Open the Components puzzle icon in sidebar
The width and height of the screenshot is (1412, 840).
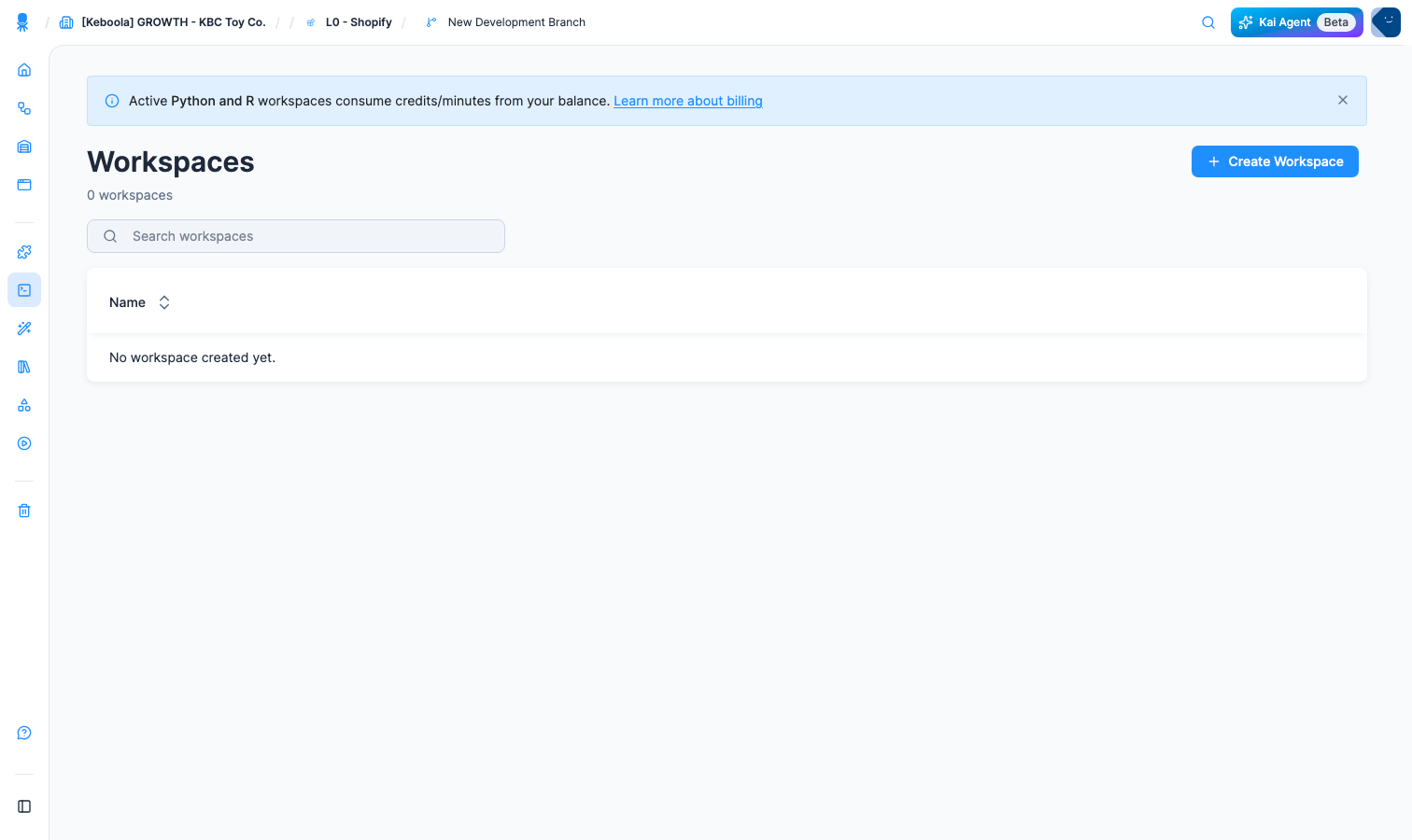(x=24, y=252)
